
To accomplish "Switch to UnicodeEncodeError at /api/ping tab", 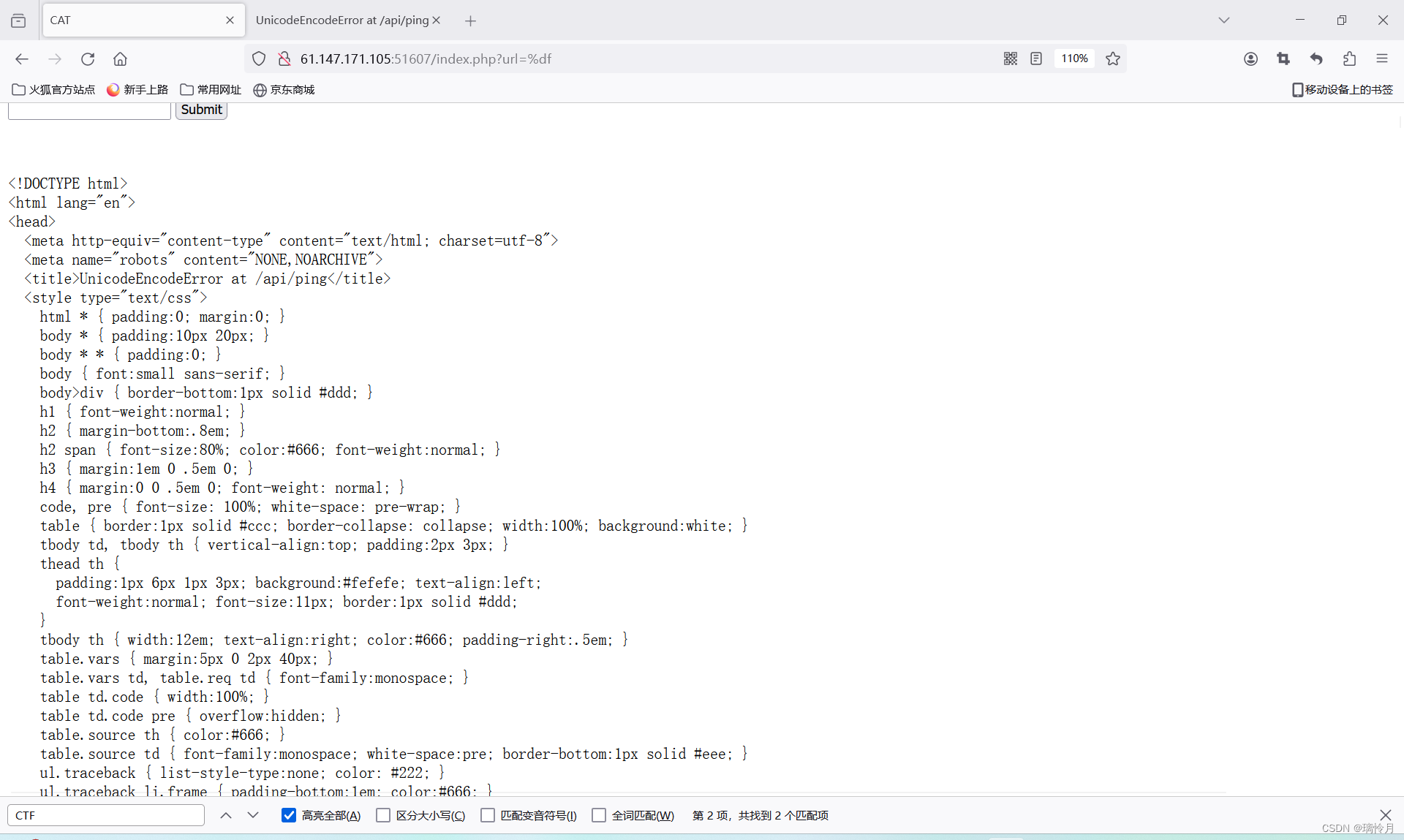I will [x=341, y=20].
